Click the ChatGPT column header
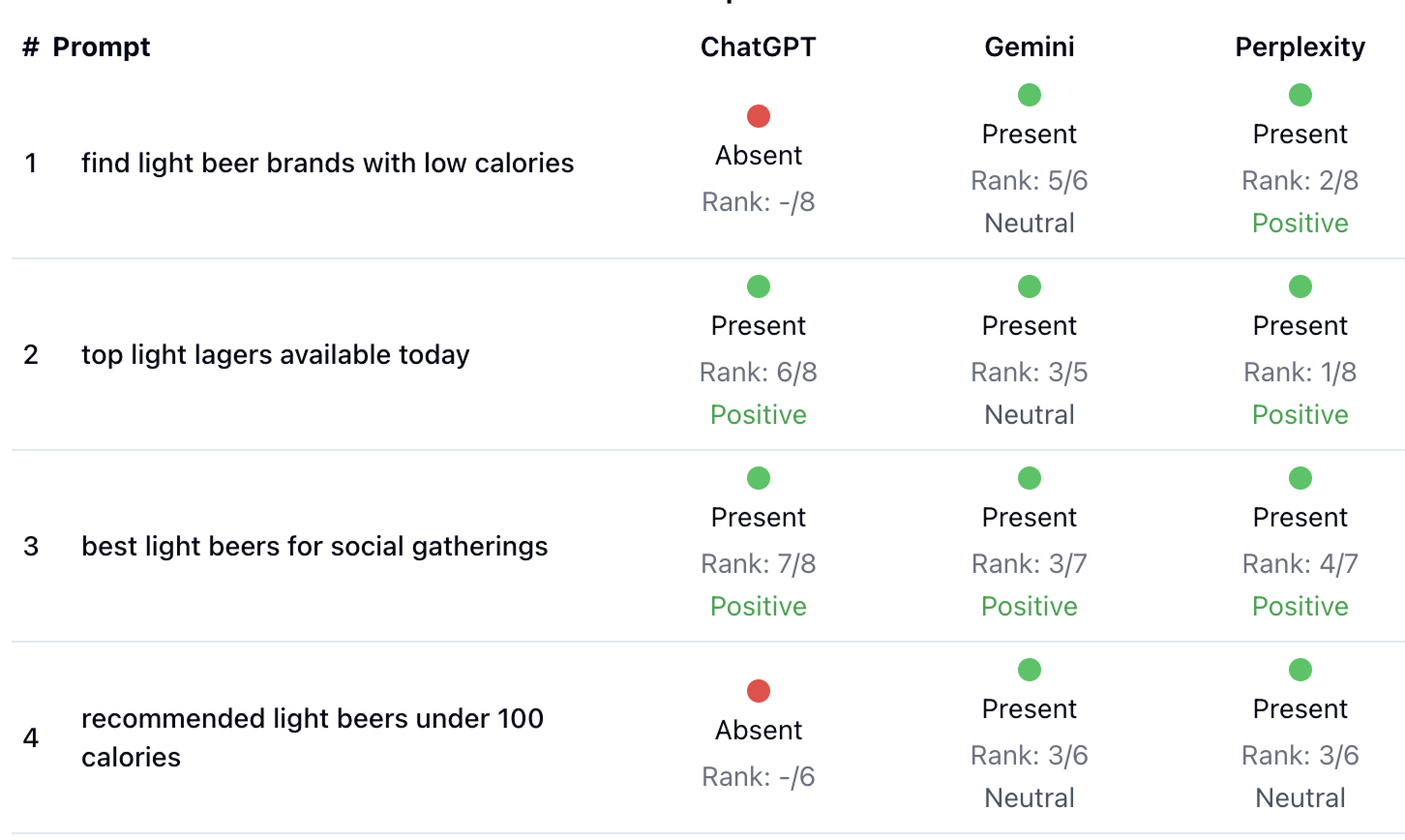The image size is (1405, 840). tap(759, 47)
